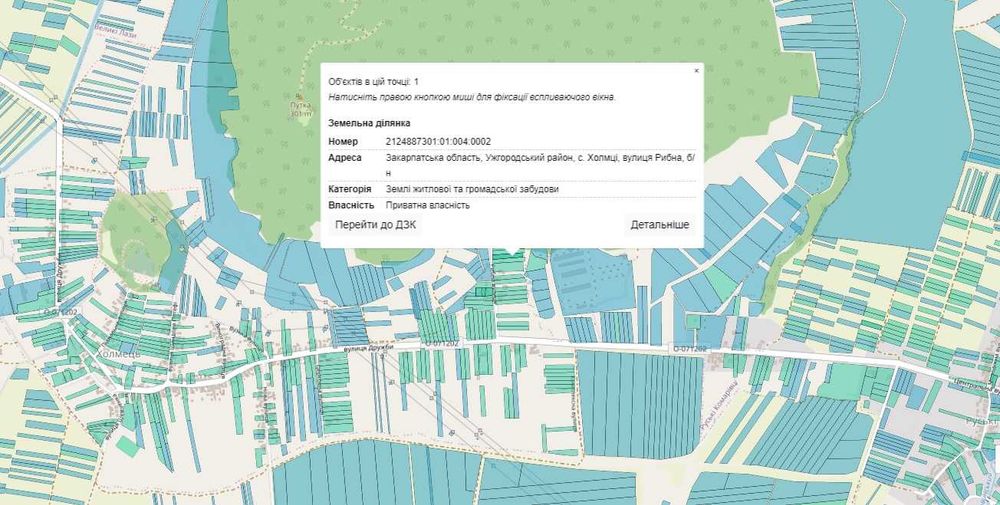Click the 'Категорія' field label
This screenshot has height=505, width=1000.
tap(349, 189)
